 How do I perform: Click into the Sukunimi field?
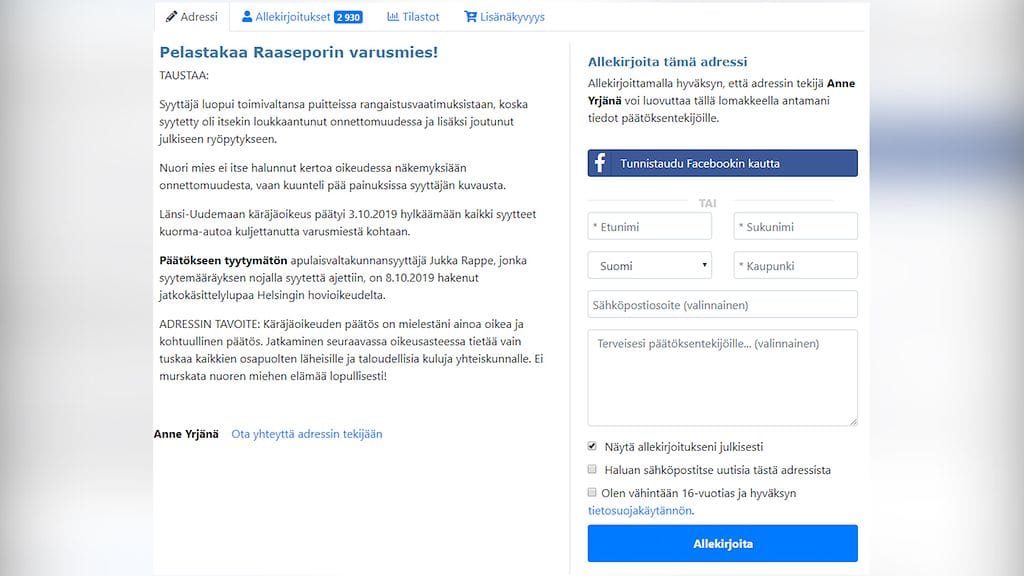tap(795, 227)
